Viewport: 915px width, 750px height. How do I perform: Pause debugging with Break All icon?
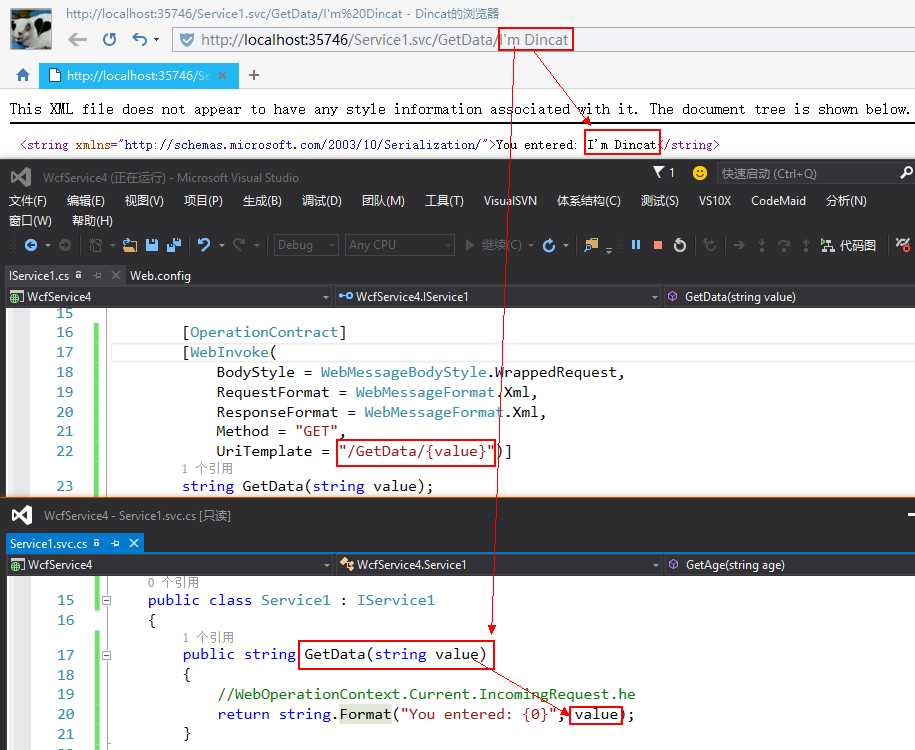click(636, 245)
